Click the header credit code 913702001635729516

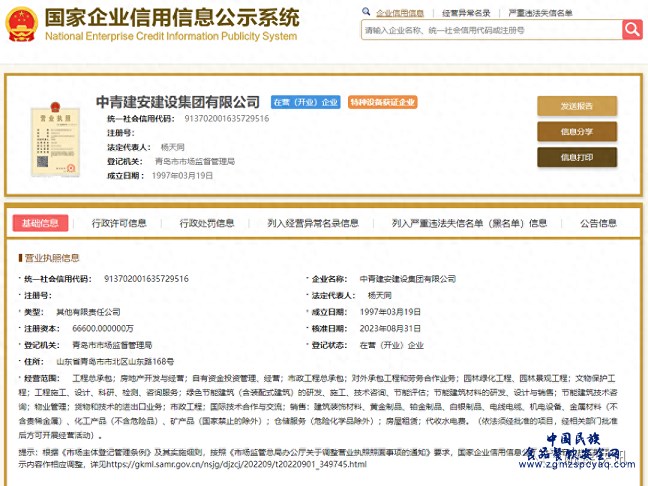(x=226, y=119)
